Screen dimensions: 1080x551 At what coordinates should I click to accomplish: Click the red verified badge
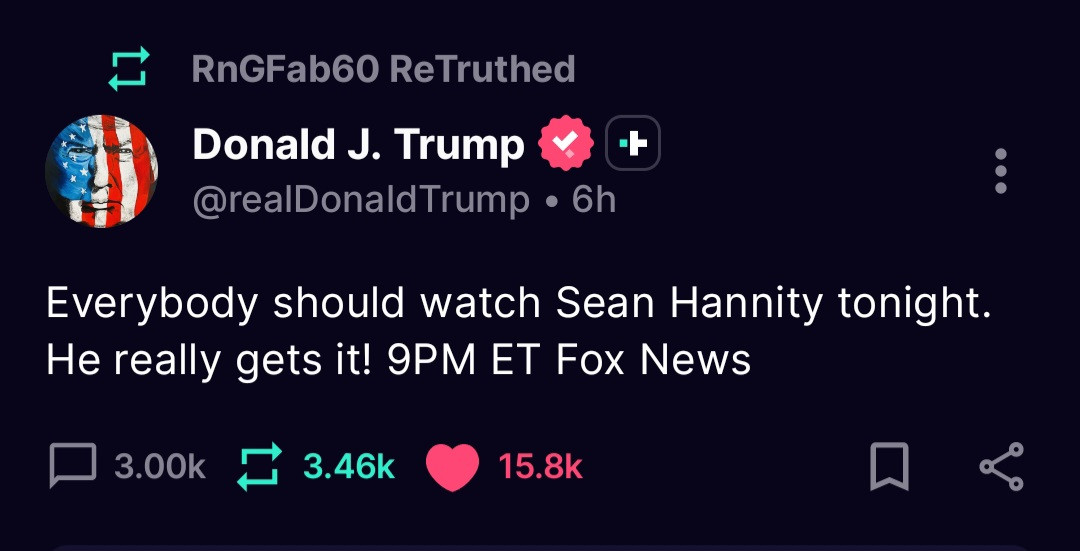click(565, 146)
